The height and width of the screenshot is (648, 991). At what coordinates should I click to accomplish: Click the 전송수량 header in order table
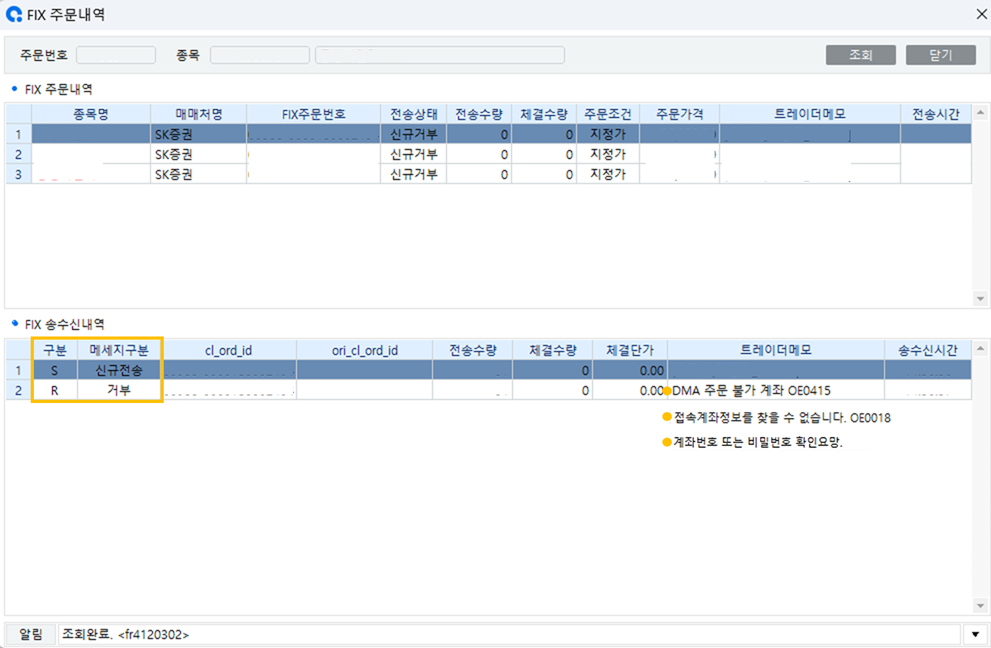pos(479,114)
